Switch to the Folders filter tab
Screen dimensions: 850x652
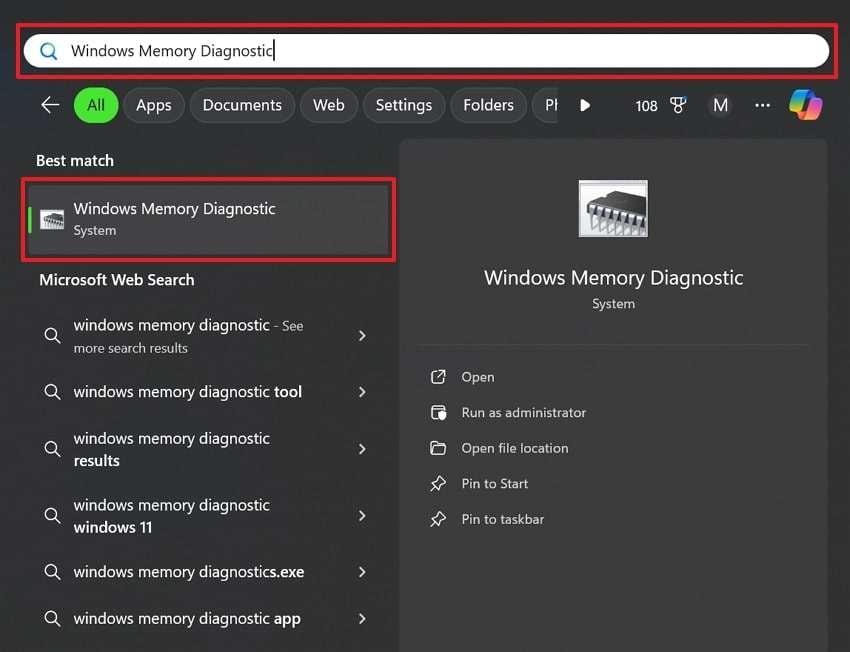(488, 105)
